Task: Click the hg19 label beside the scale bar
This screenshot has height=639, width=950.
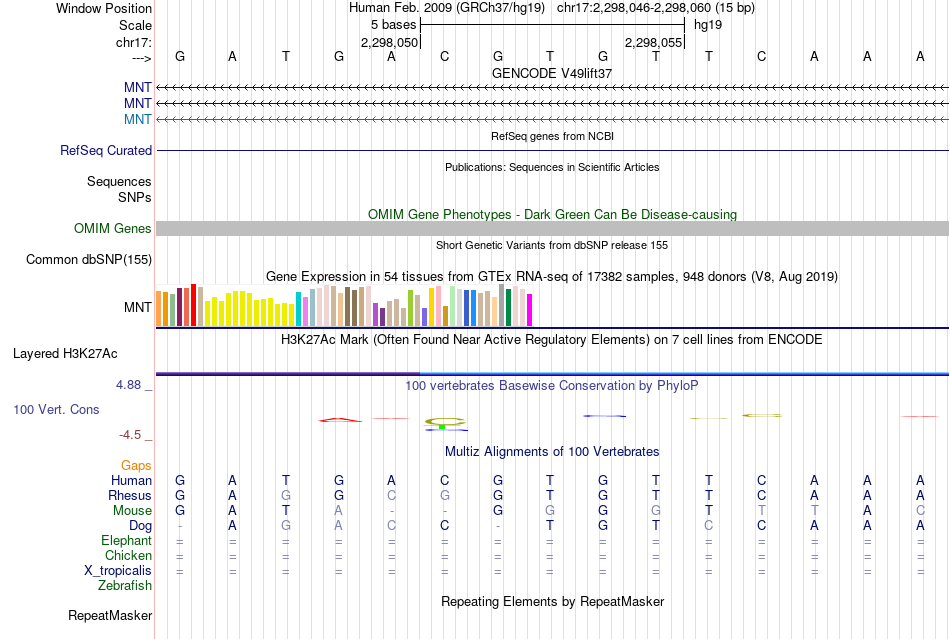Action: coord(708,25)
